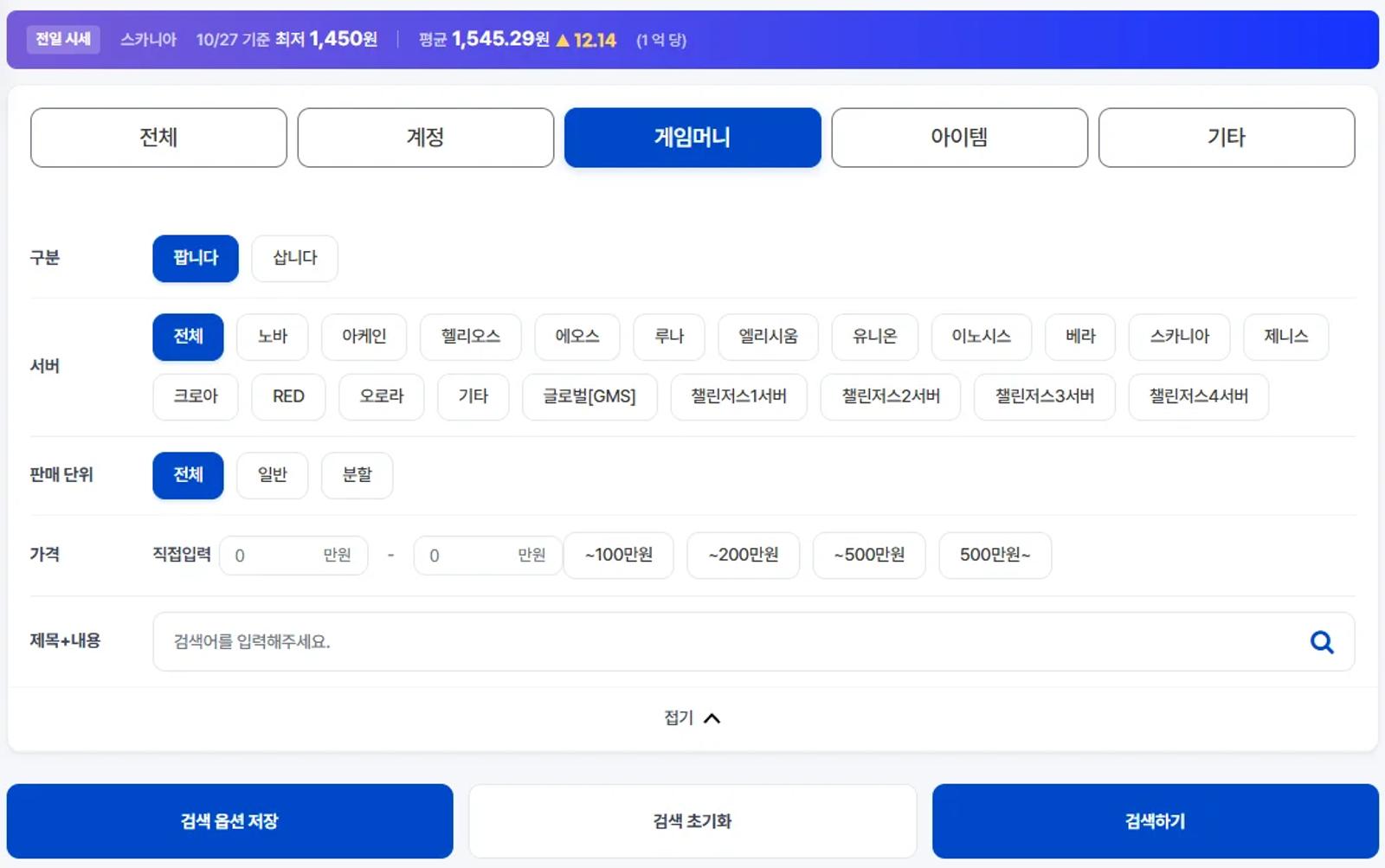
Task: Select 챌린저스3서버
Action: 1045,397
